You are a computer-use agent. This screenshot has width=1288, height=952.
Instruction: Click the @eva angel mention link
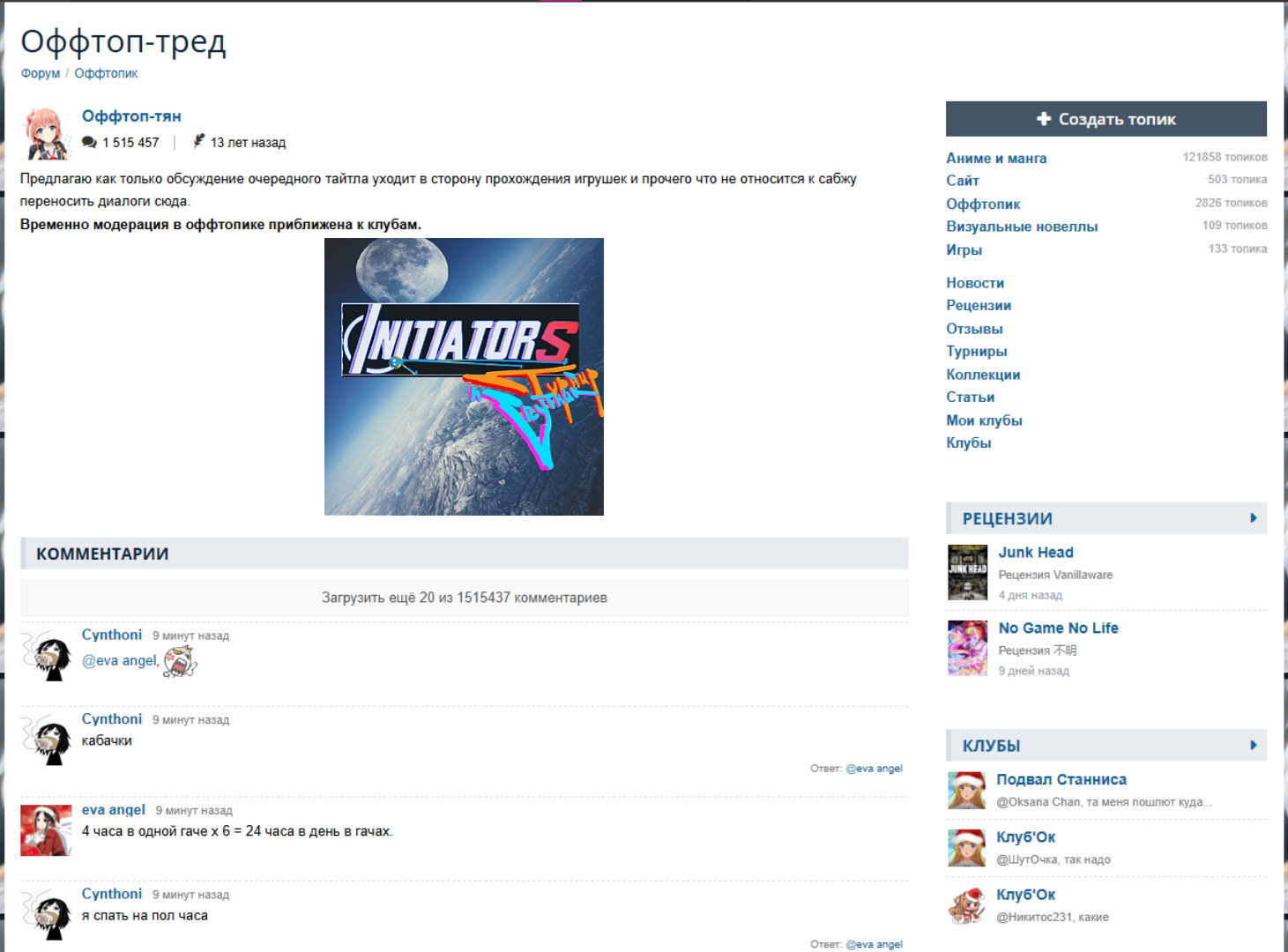click(x=120, y=661)
